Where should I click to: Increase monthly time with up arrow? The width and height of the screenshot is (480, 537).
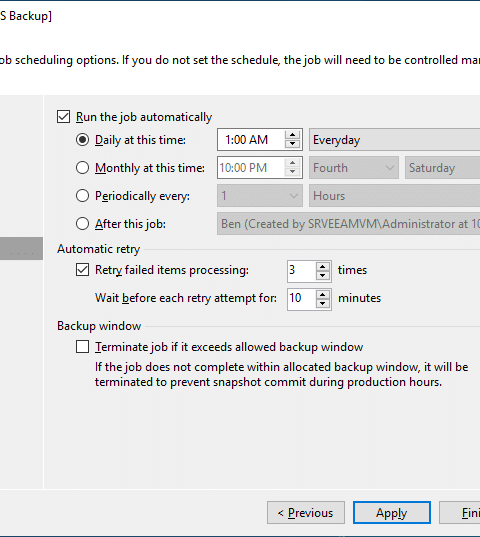(292, 163)
